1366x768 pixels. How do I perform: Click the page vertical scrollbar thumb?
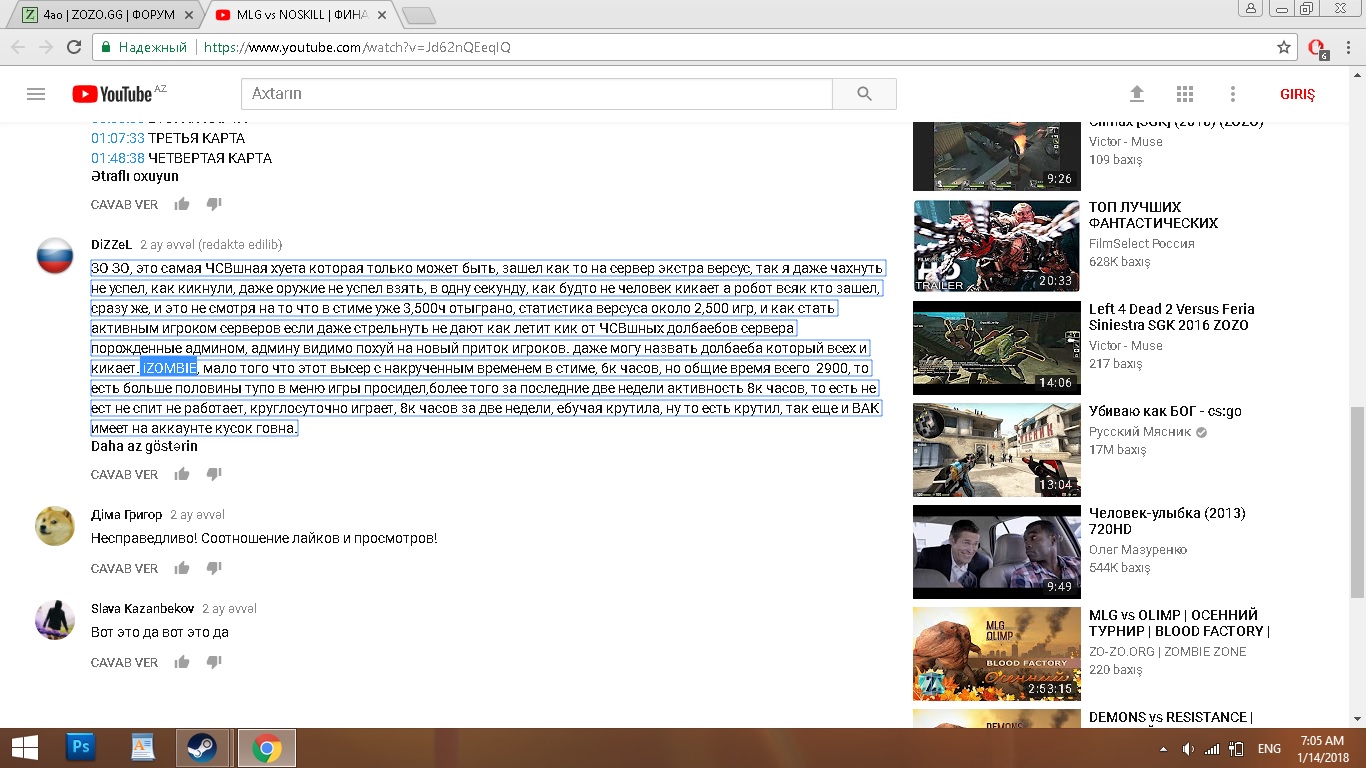coord(1357,500)
